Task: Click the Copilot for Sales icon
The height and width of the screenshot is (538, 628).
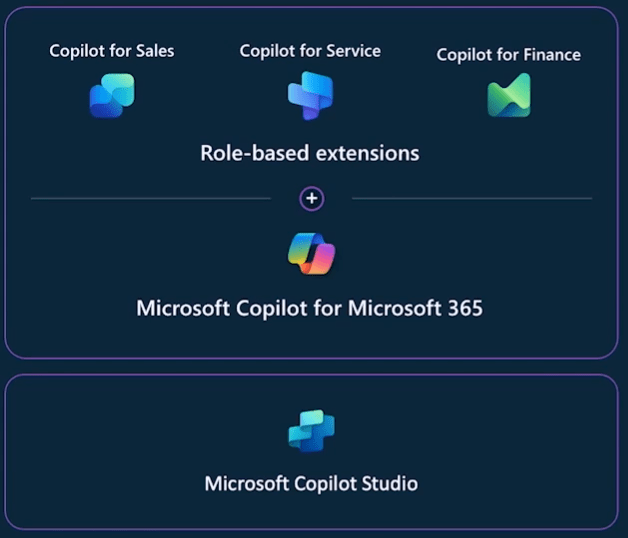Action: pos(111,96)
